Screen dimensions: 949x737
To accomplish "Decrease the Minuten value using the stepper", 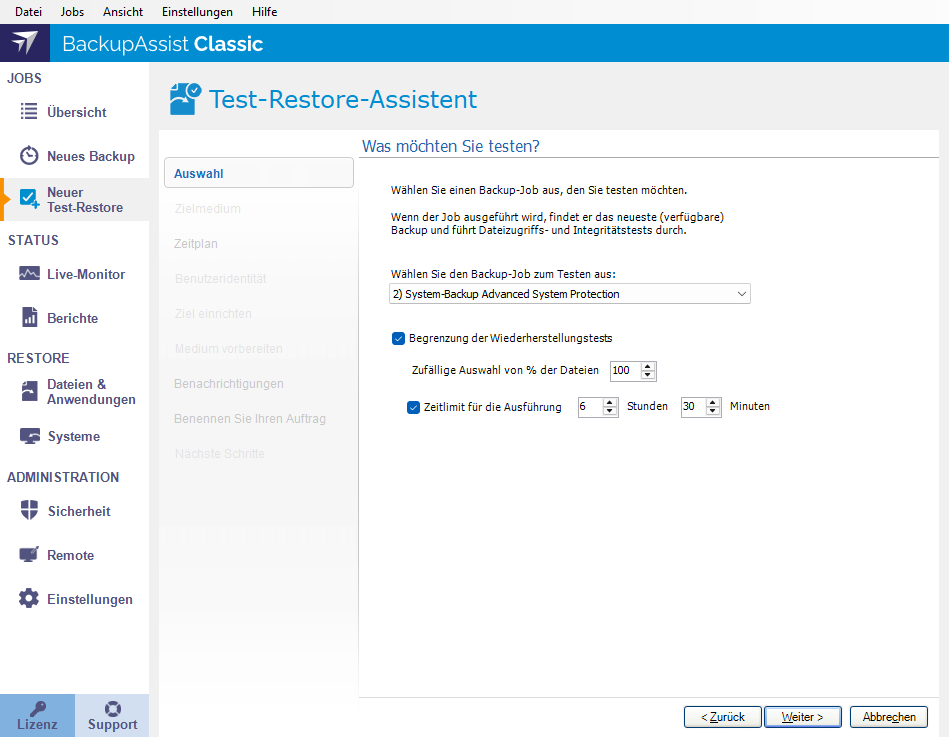I will point(714,411).
